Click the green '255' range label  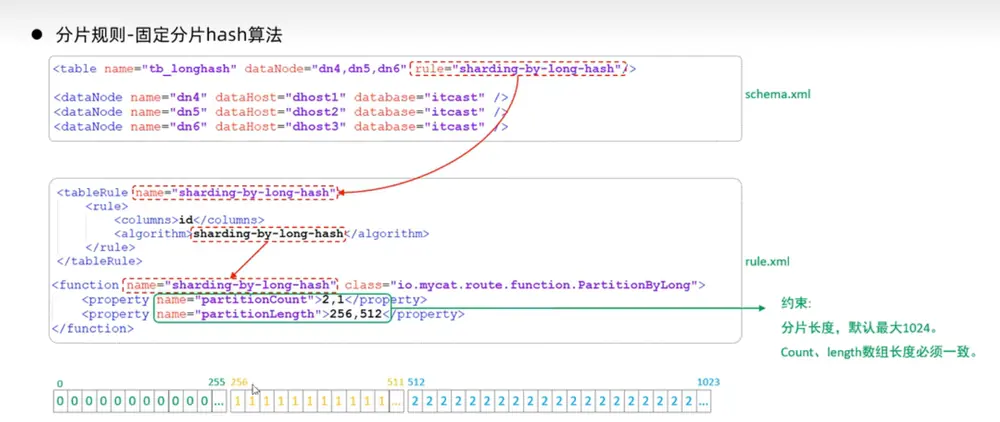coord(217,382)
